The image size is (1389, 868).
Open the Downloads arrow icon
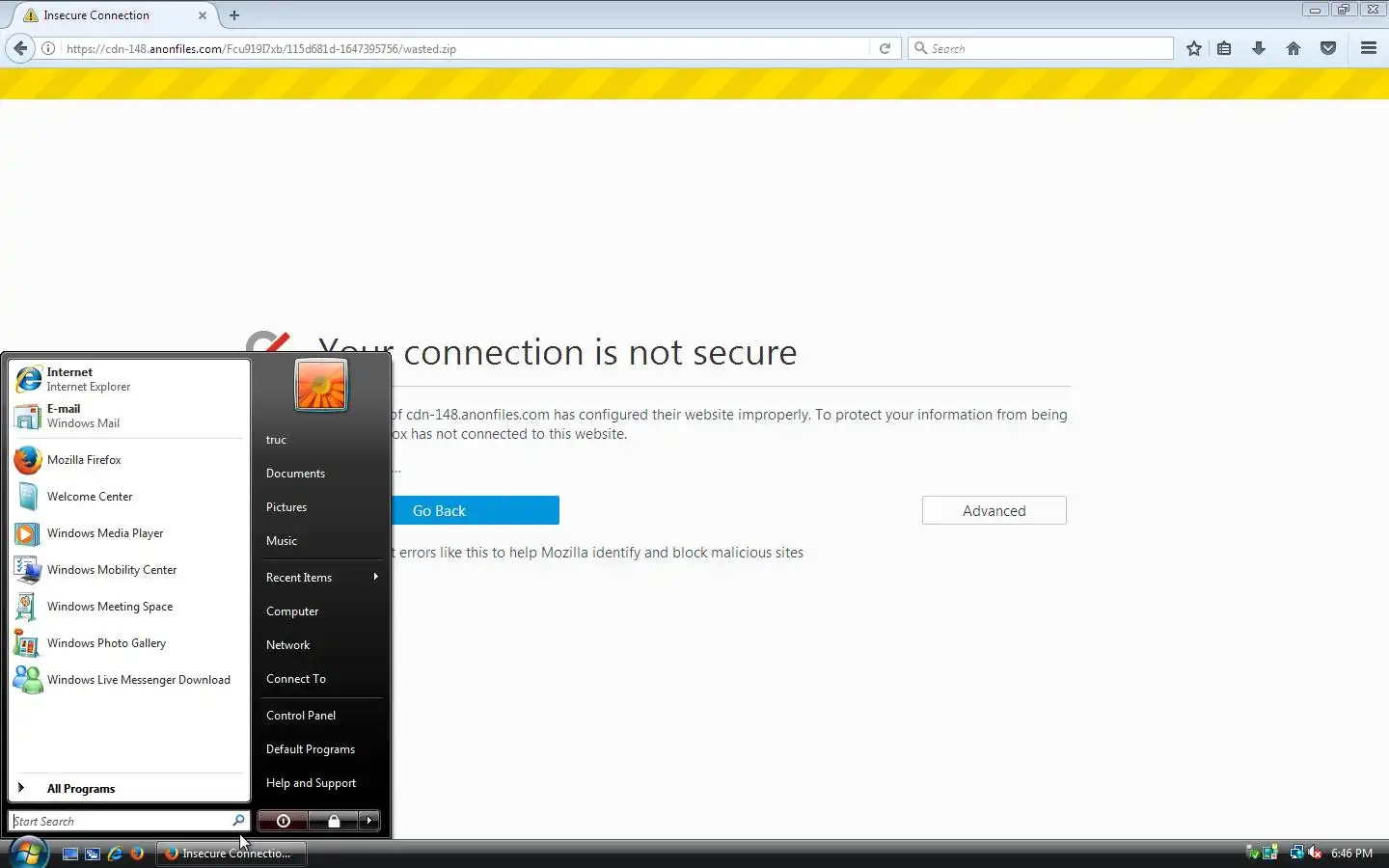[x=1259, y=48]
